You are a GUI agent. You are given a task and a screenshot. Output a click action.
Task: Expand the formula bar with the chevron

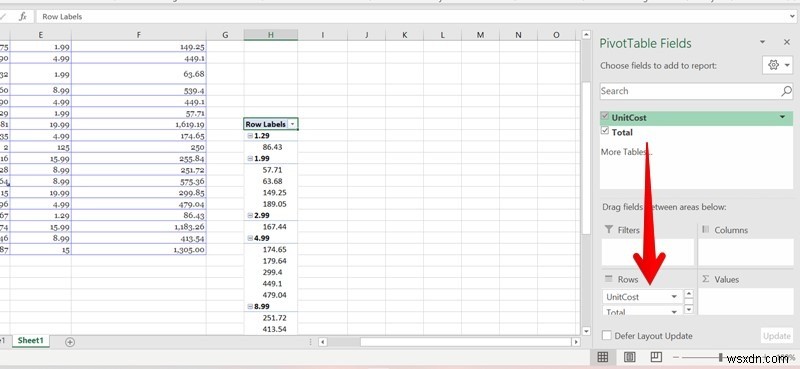tap(792, 16)
